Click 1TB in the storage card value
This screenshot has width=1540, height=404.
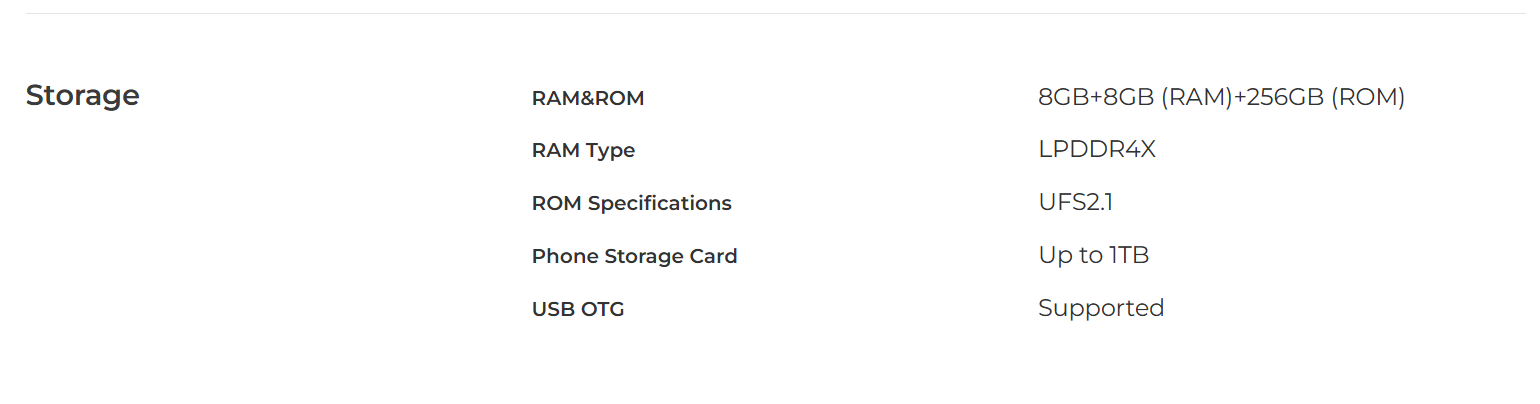(x=1129, y=255)
